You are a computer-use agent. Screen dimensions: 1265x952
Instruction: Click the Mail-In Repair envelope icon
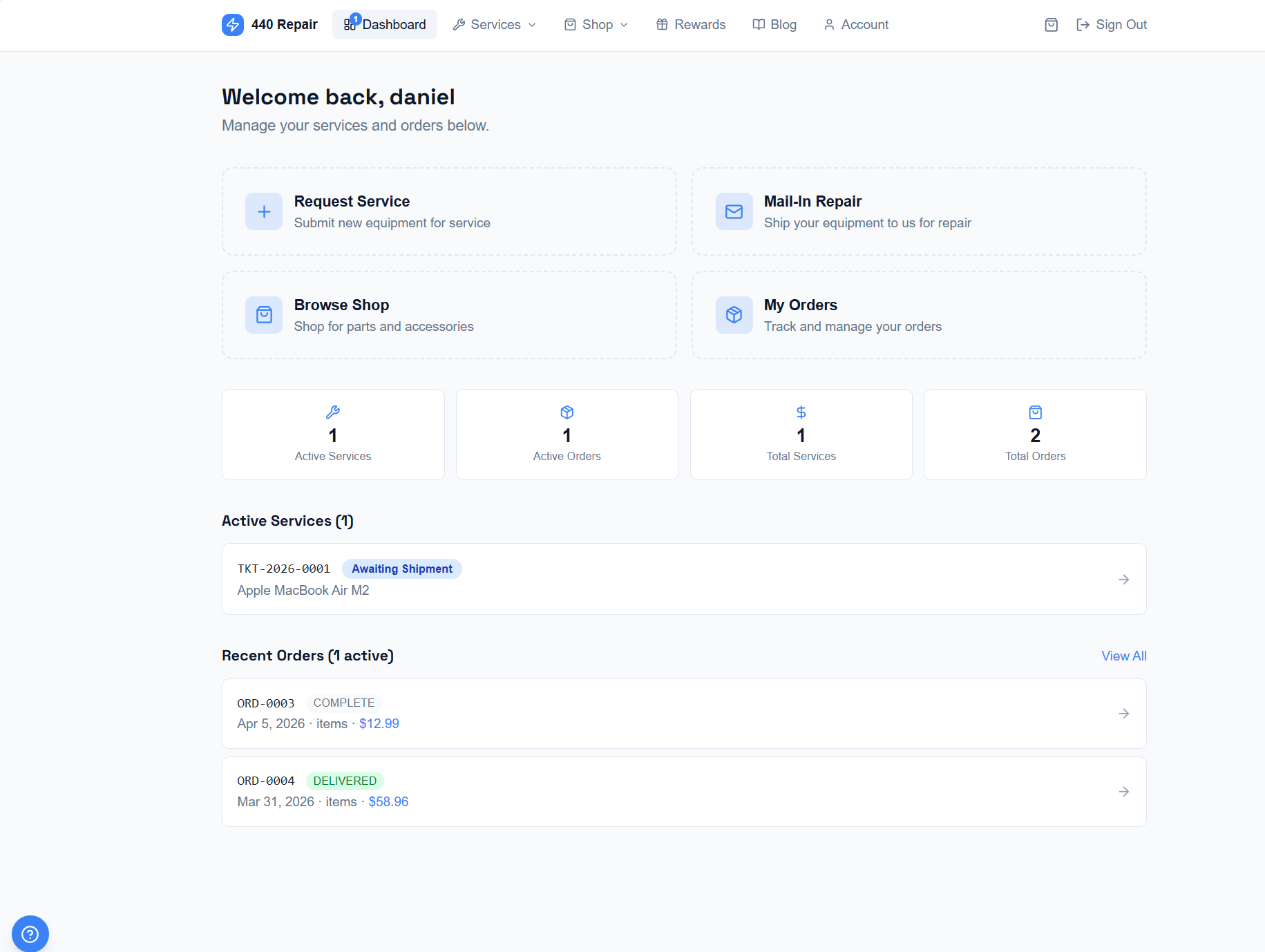[x=734, y=211]
